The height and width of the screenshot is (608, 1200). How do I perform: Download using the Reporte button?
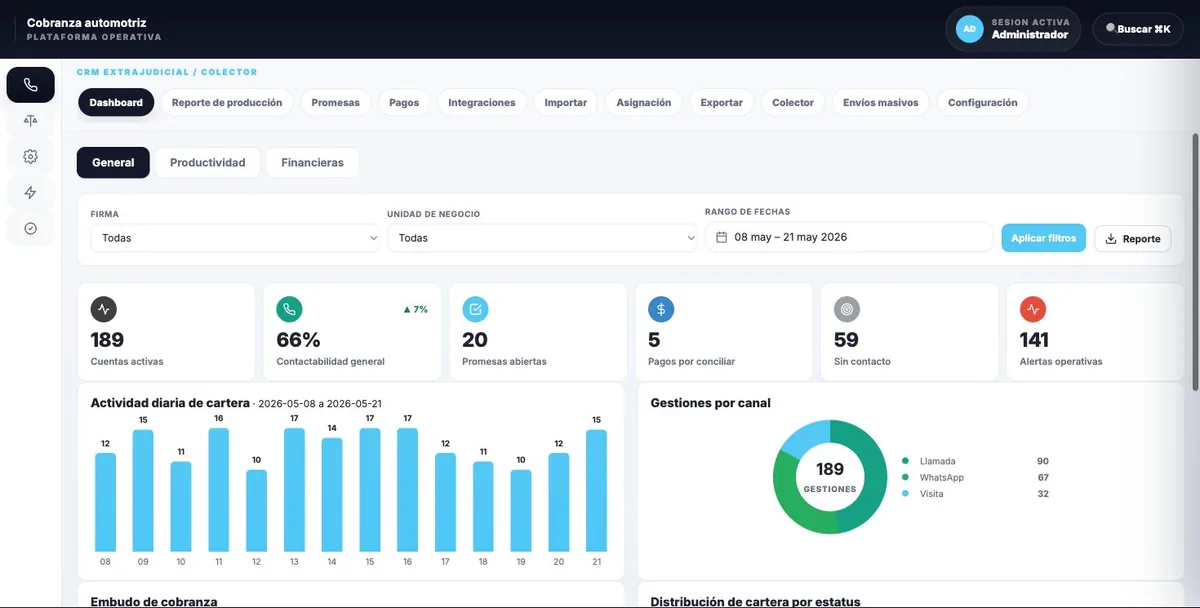(x=1133, y=239)
